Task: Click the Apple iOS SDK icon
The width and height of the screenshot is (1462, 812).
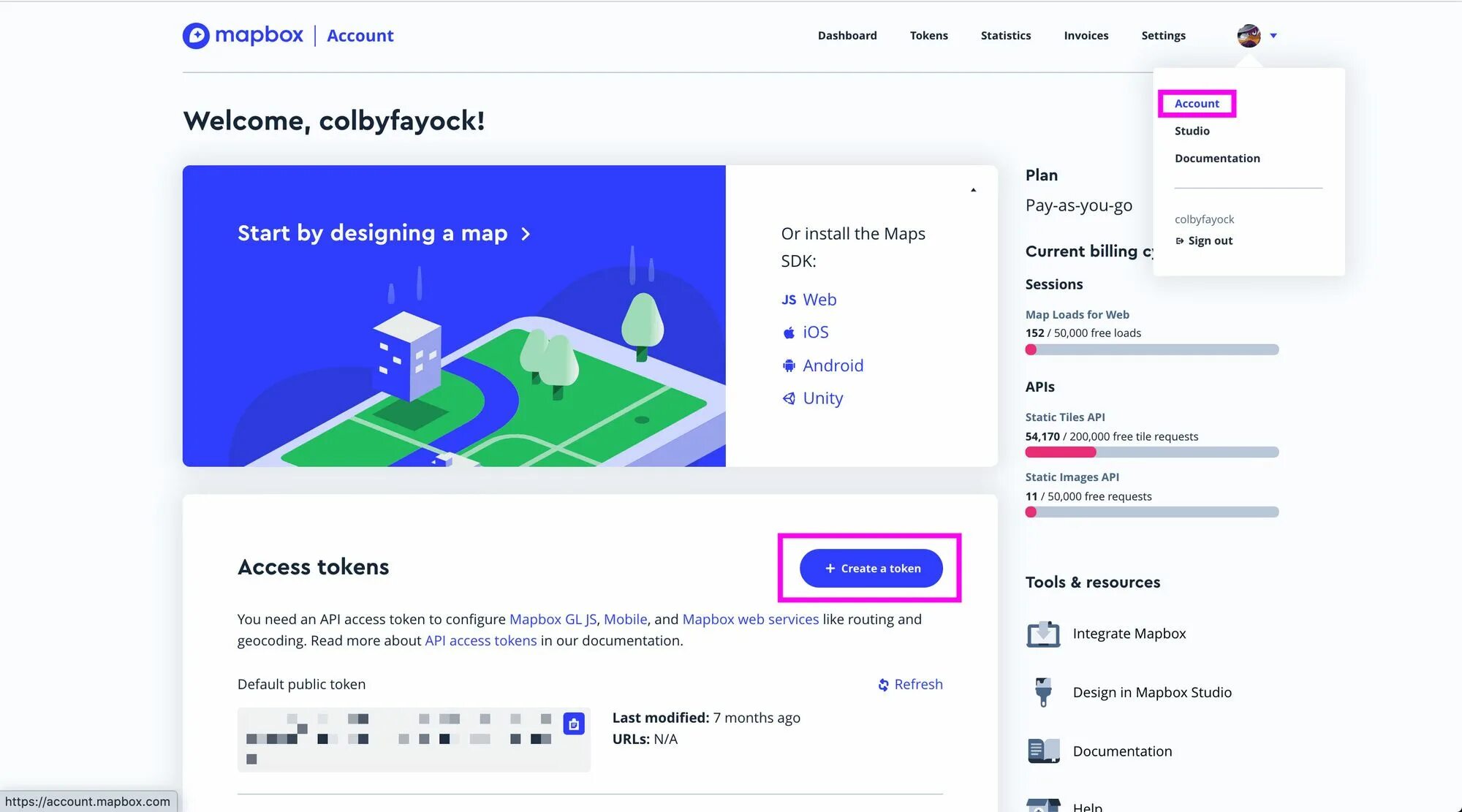Action: pyautogui.click(x=789, y=333)
